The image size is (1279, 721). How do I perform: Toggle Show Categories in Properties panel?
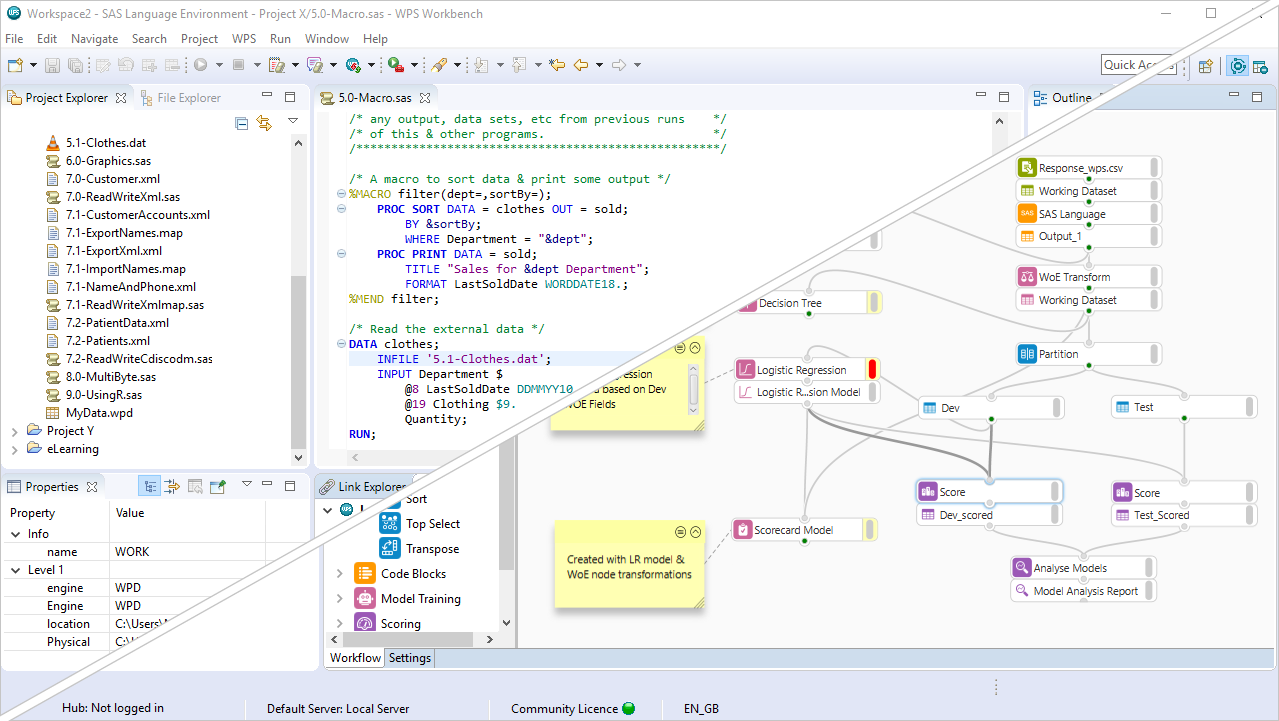click(x=150, y=487)
